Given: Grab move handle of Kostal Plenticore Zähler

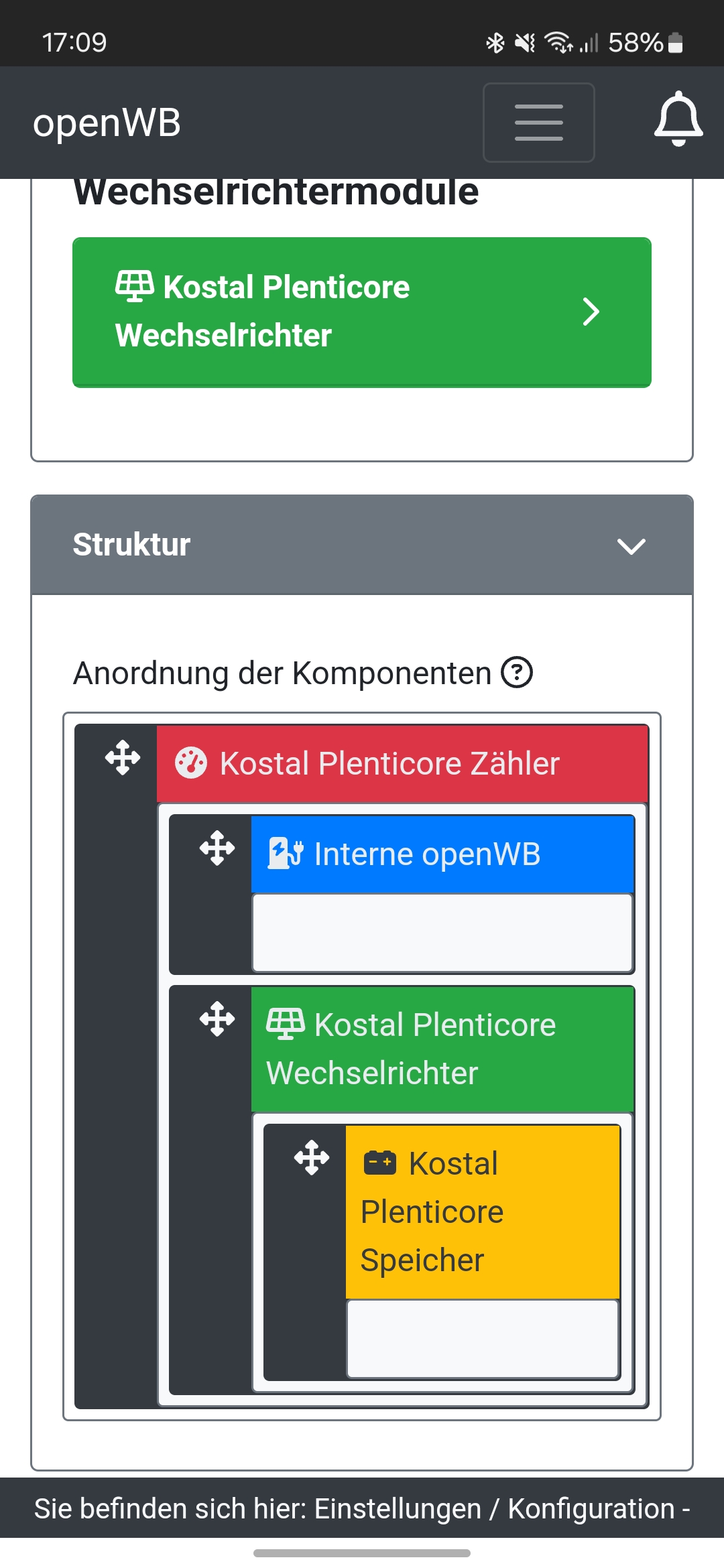Looking at the screenshot, I should [123, 758].
